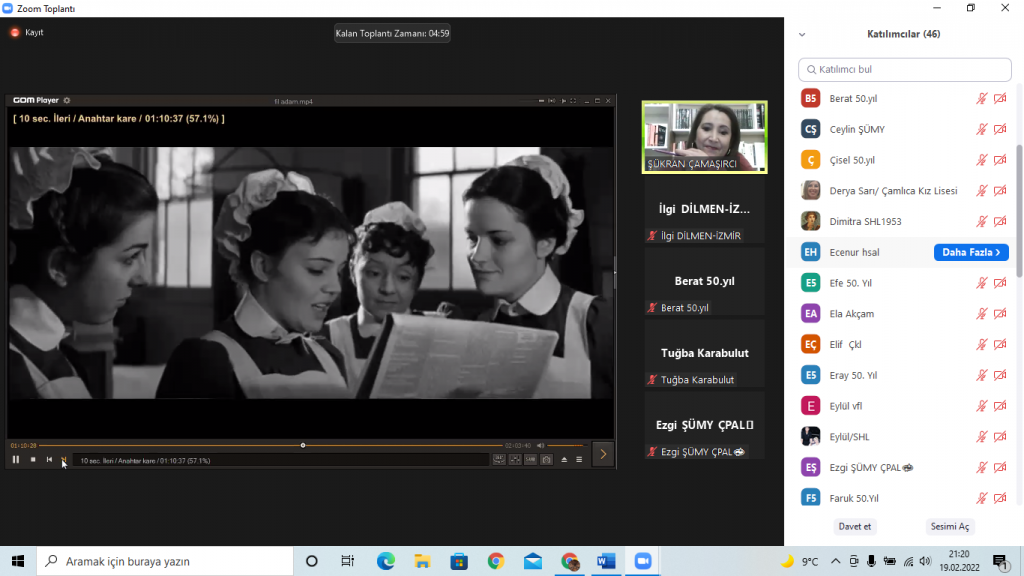Mute Berat 50.yıl's microphone

[x=982, y=98]
